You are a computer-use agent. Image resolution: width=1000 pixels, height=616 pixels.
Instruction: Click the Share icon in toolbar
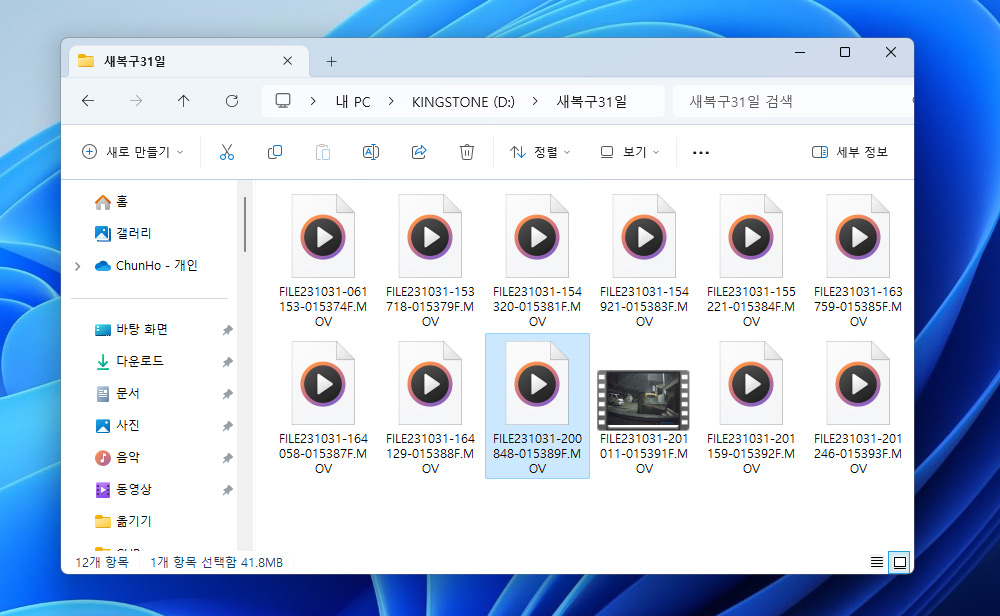click(x=419, y=152)
